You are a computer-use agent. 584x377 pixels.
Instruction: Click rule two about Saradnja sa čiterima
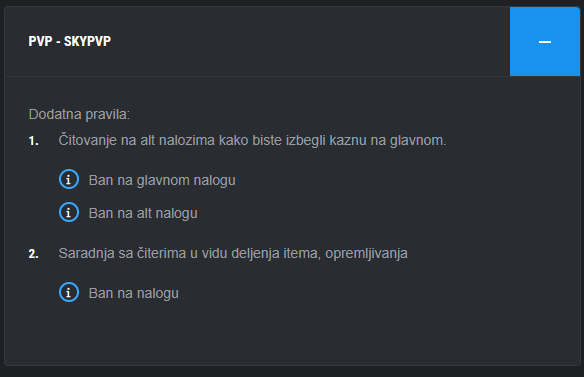pos(233,253)
